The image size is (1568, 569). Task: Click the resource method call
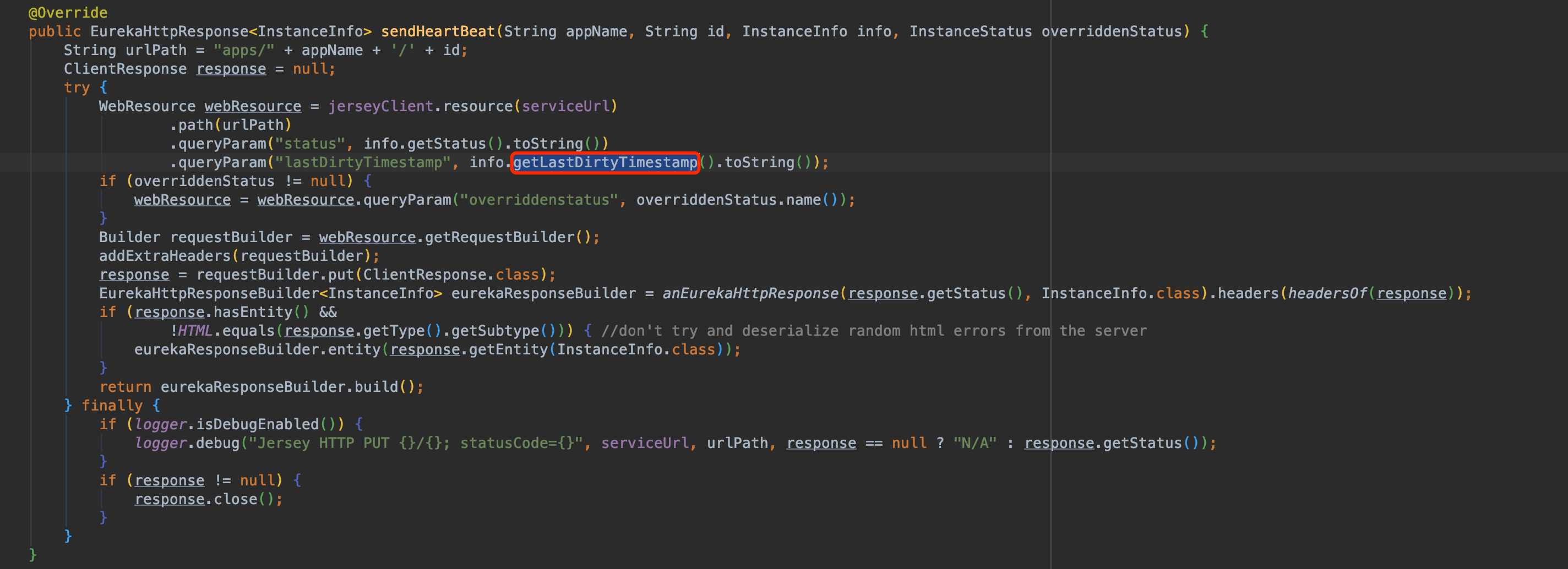point(478,107)
